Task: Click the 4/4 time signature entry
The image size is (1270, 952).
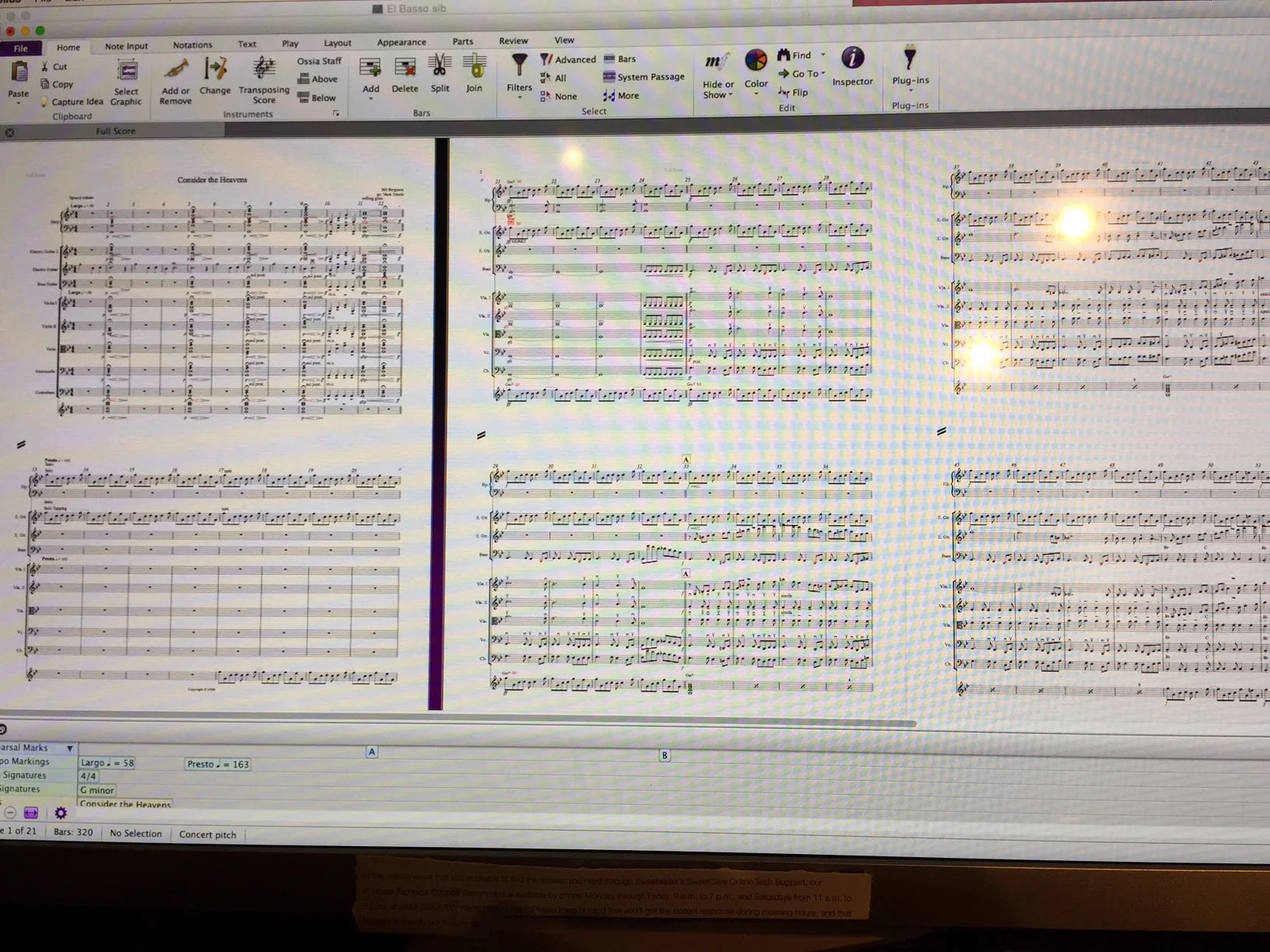Action: coord(88,776)
